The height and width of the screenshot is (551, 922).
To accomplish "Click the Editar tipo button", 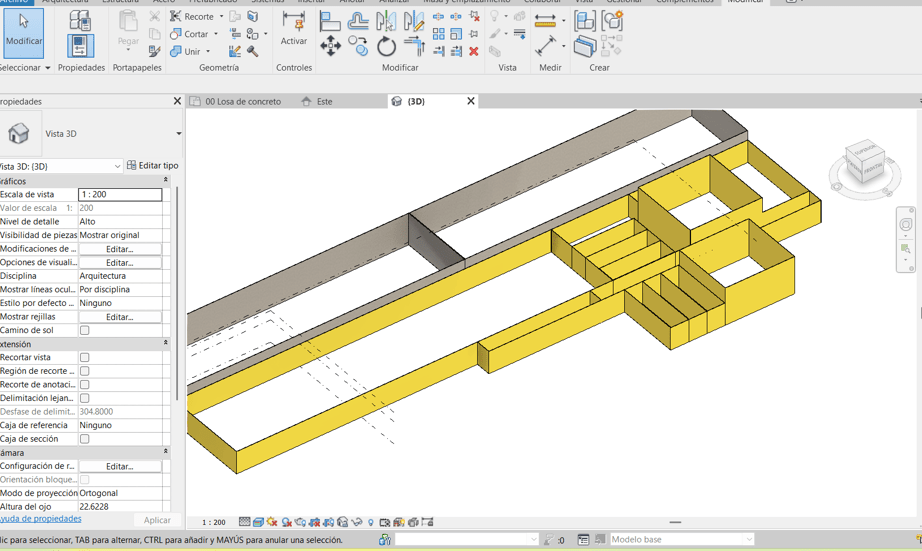I will 152,166.
